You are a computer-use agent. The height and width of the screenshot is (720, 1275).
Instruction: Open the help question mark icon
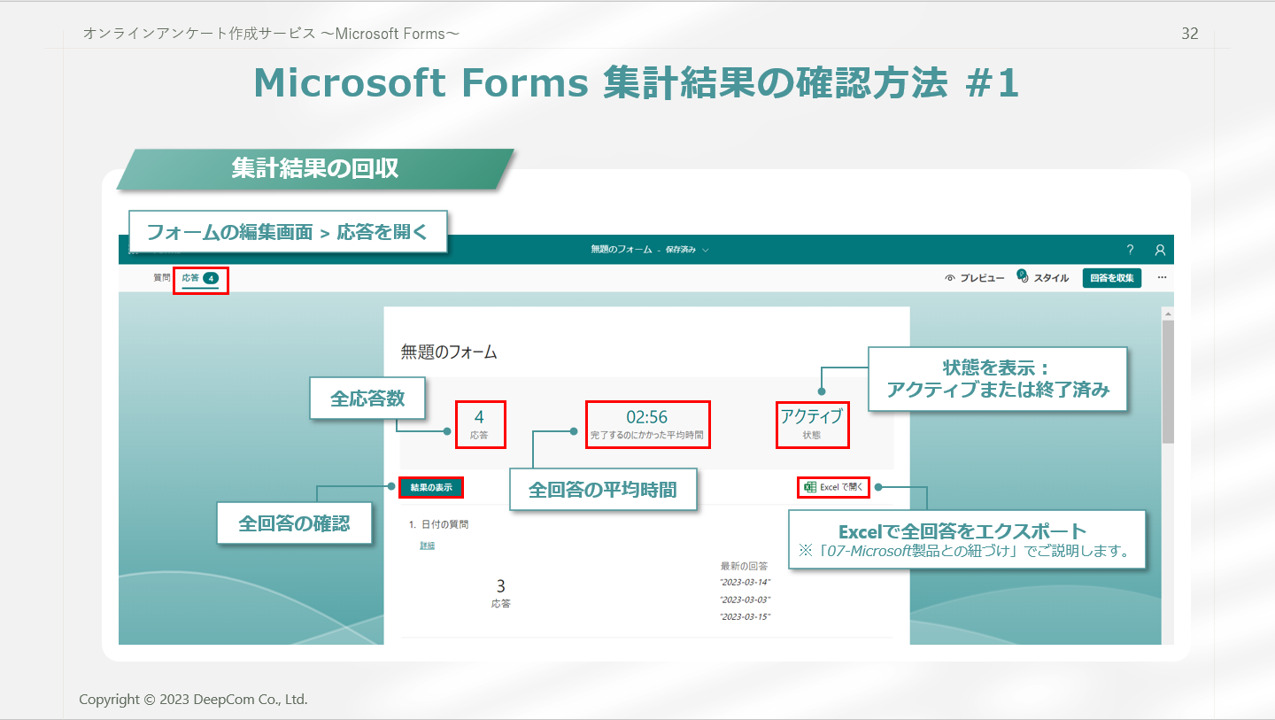click(x=1130, y=250)
